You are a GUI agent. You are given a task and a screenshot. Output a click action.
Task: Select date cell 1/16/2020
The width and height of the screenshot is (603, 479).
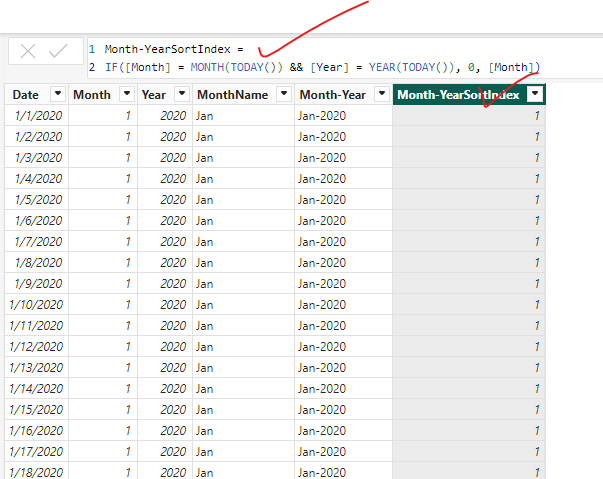(36, 431)
